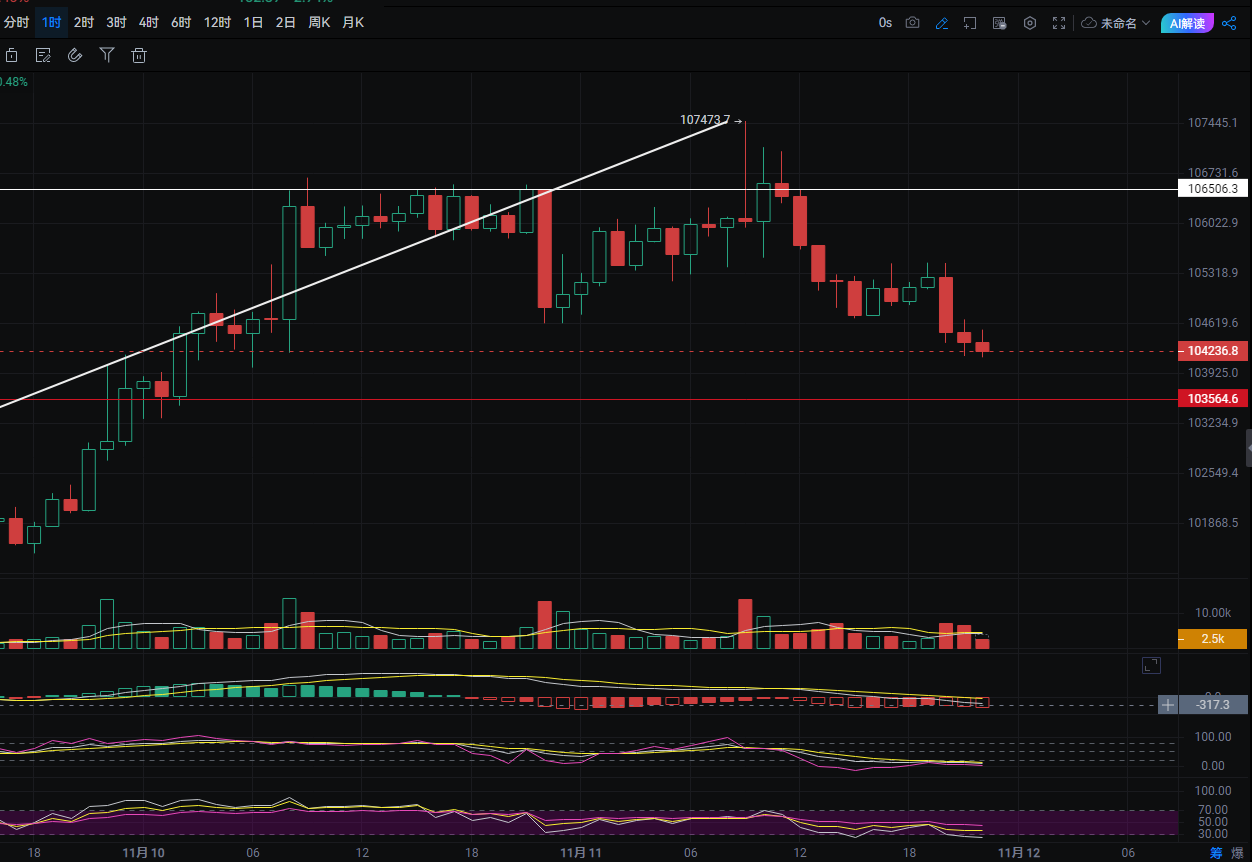The image size is (1252, 862).
Task: Click the AI解读 button
Action: (x=1187, y=23)
